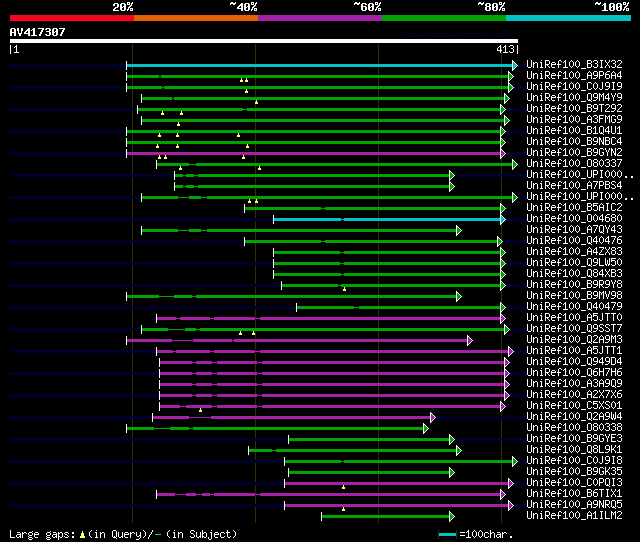Viewport: 640px width, 542px height.
Task: Select the UniRef100_A1ILM2 label
Action: pyautogui.click(x=574, y=516)
